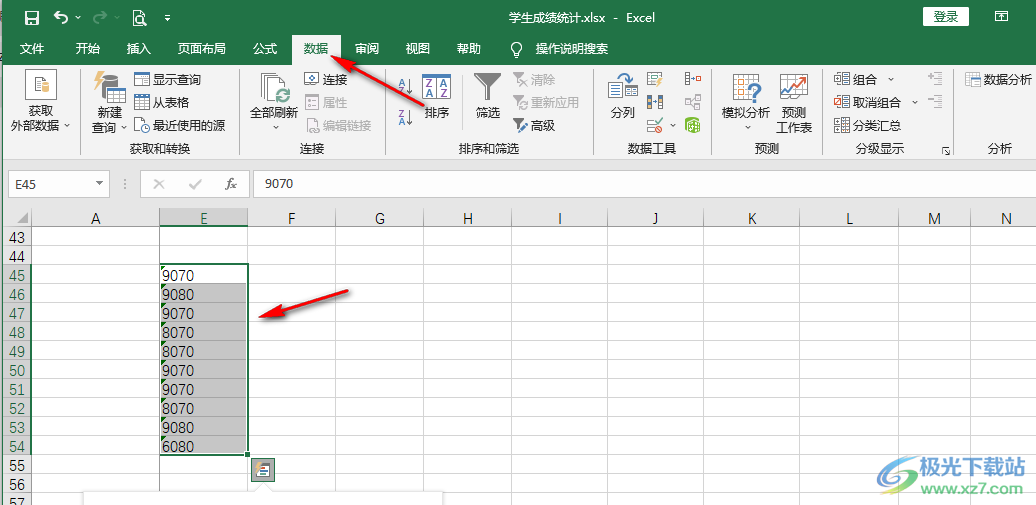The width and height of the screenshot is (1036, 505).
Task: Click 从表格 button
Action: pyautogui.click(x=162, y=102)
